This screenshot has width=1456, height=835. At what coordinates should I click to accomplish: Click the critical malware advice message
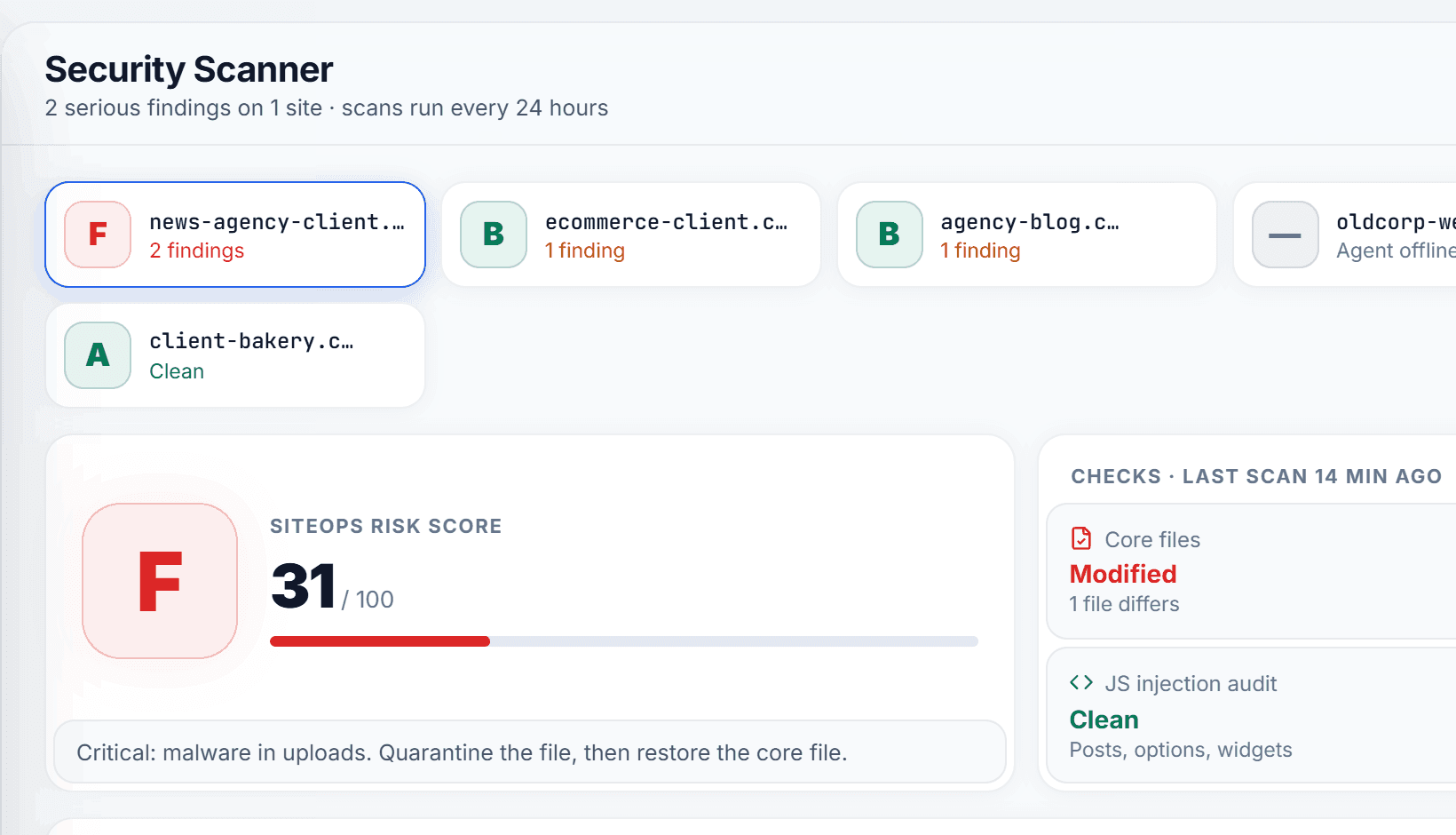530,751
